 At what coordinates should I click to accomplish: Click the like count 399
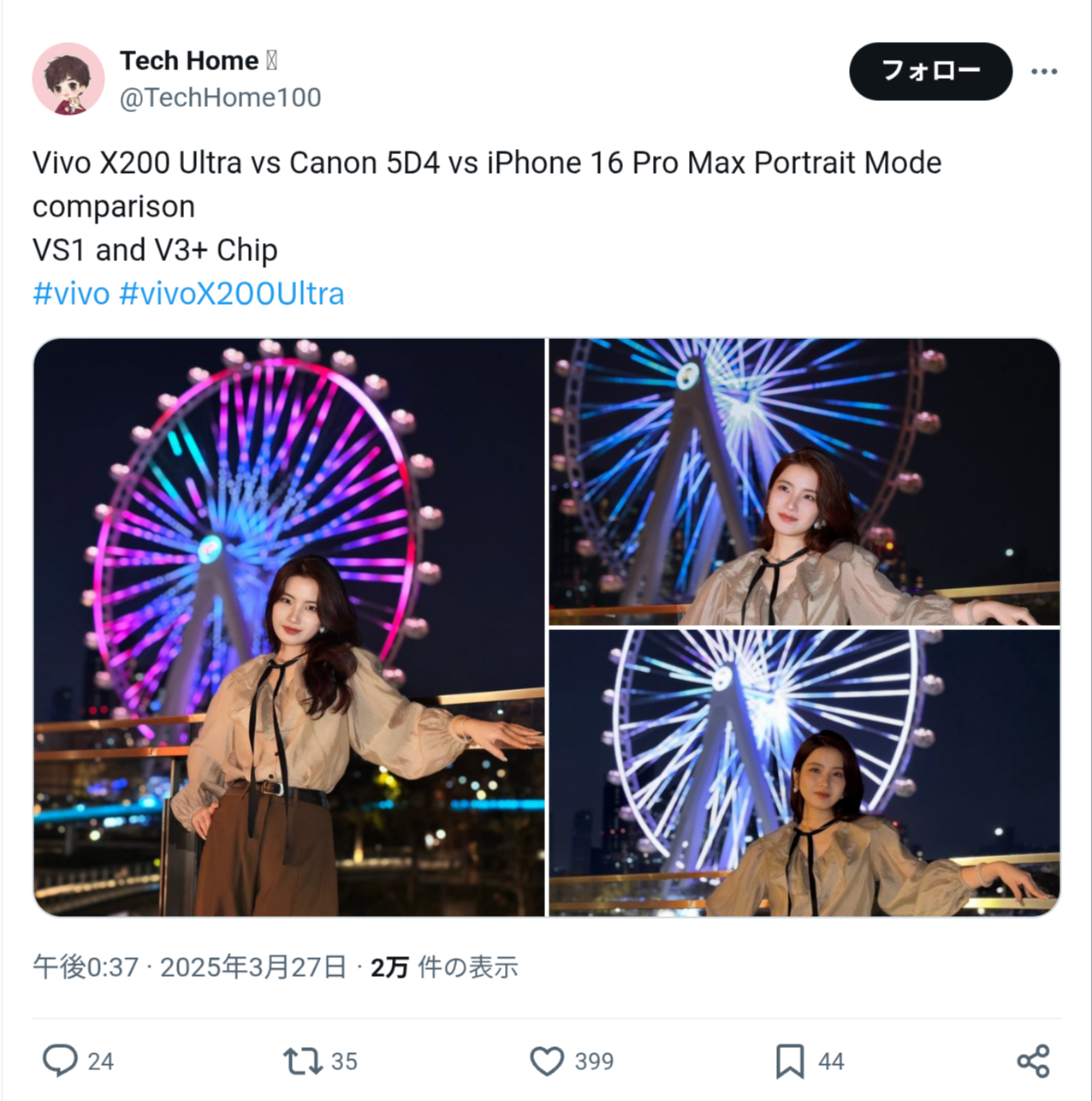(x=594, y=1062)
